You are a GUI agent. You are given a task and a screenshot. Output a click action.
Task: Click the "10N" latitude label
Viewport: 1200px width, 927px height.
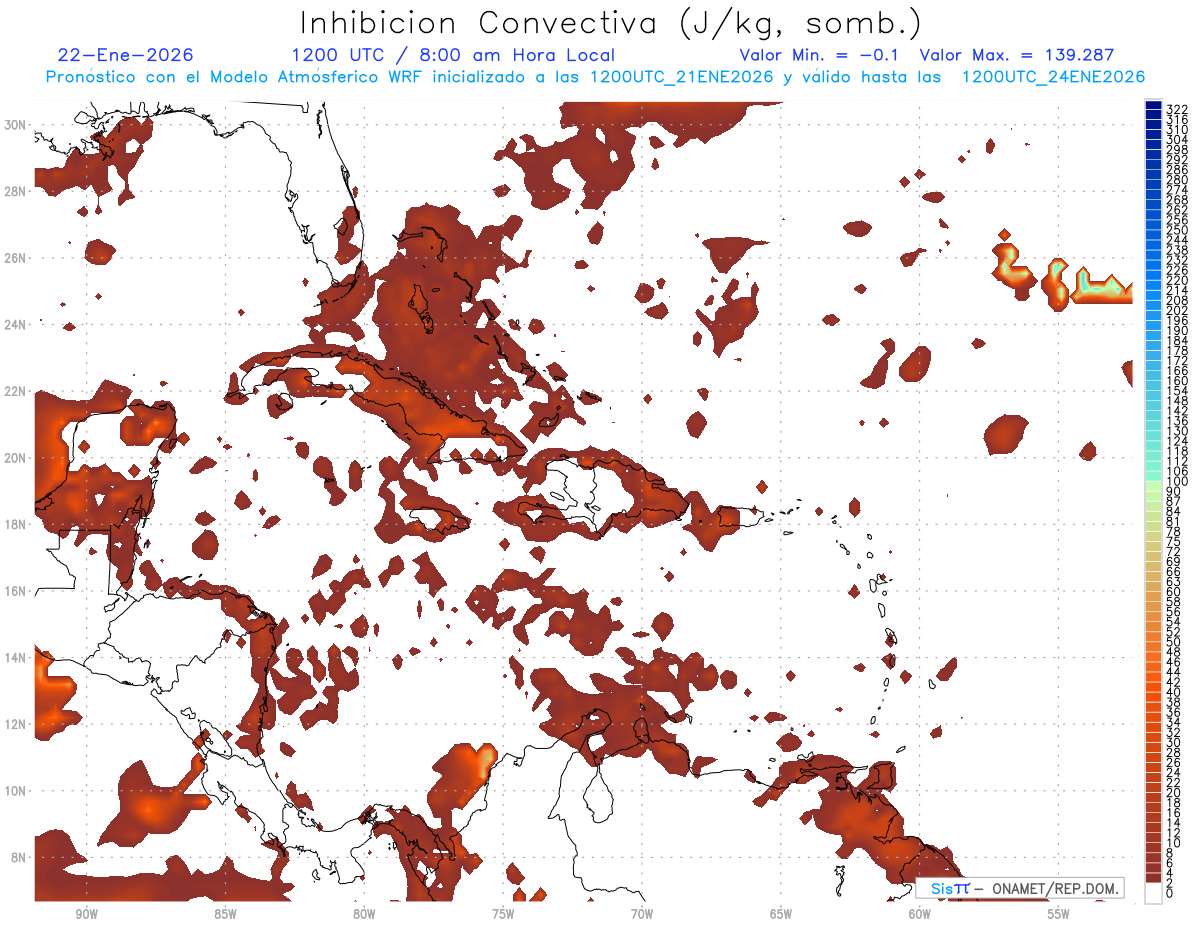(x=15, y=790)
